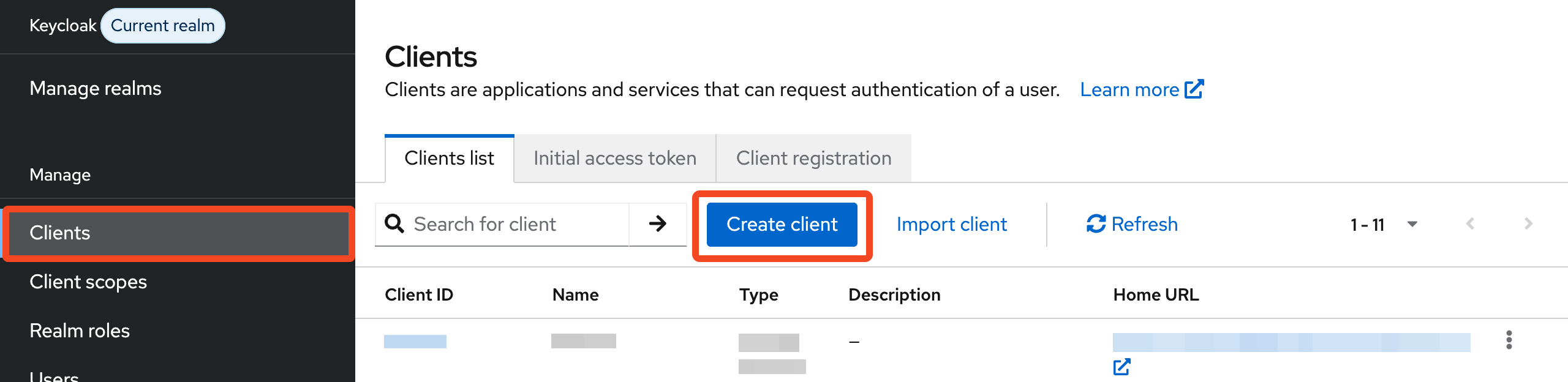Click the Name column header

[x=576, y=295]
